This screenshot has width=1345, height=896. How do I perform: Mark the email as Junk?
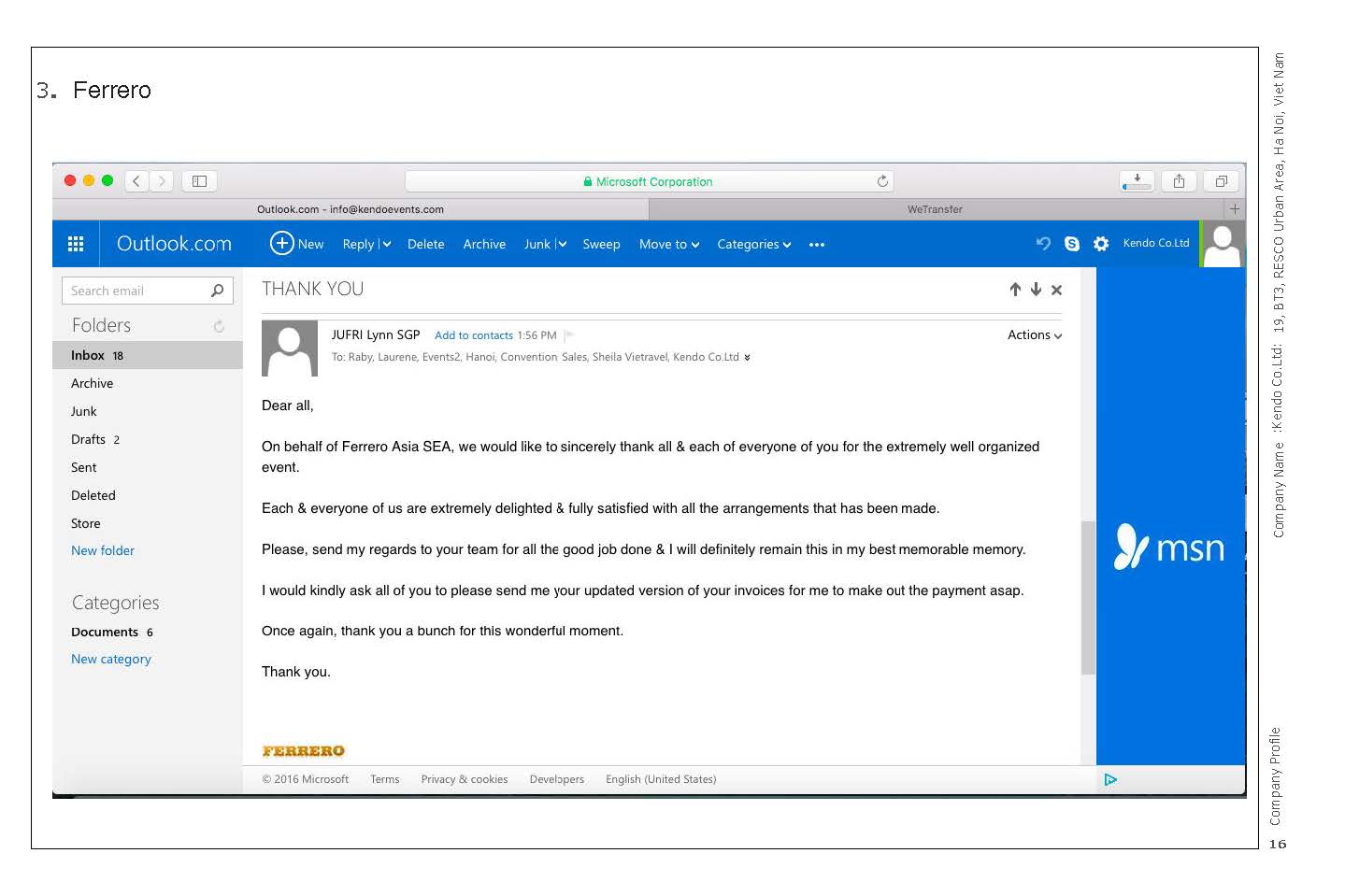coord(537,244)
